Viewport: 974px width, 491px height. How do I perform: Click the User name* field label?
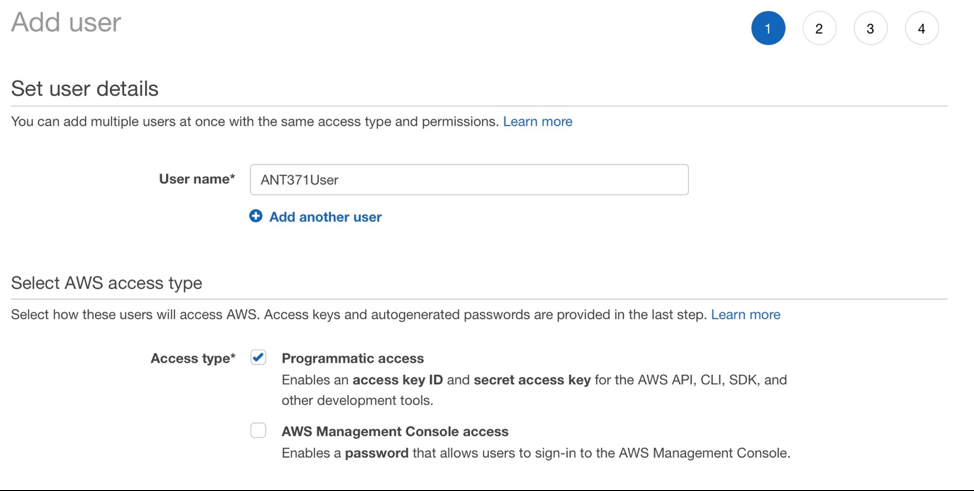click(x=197, y=179)
